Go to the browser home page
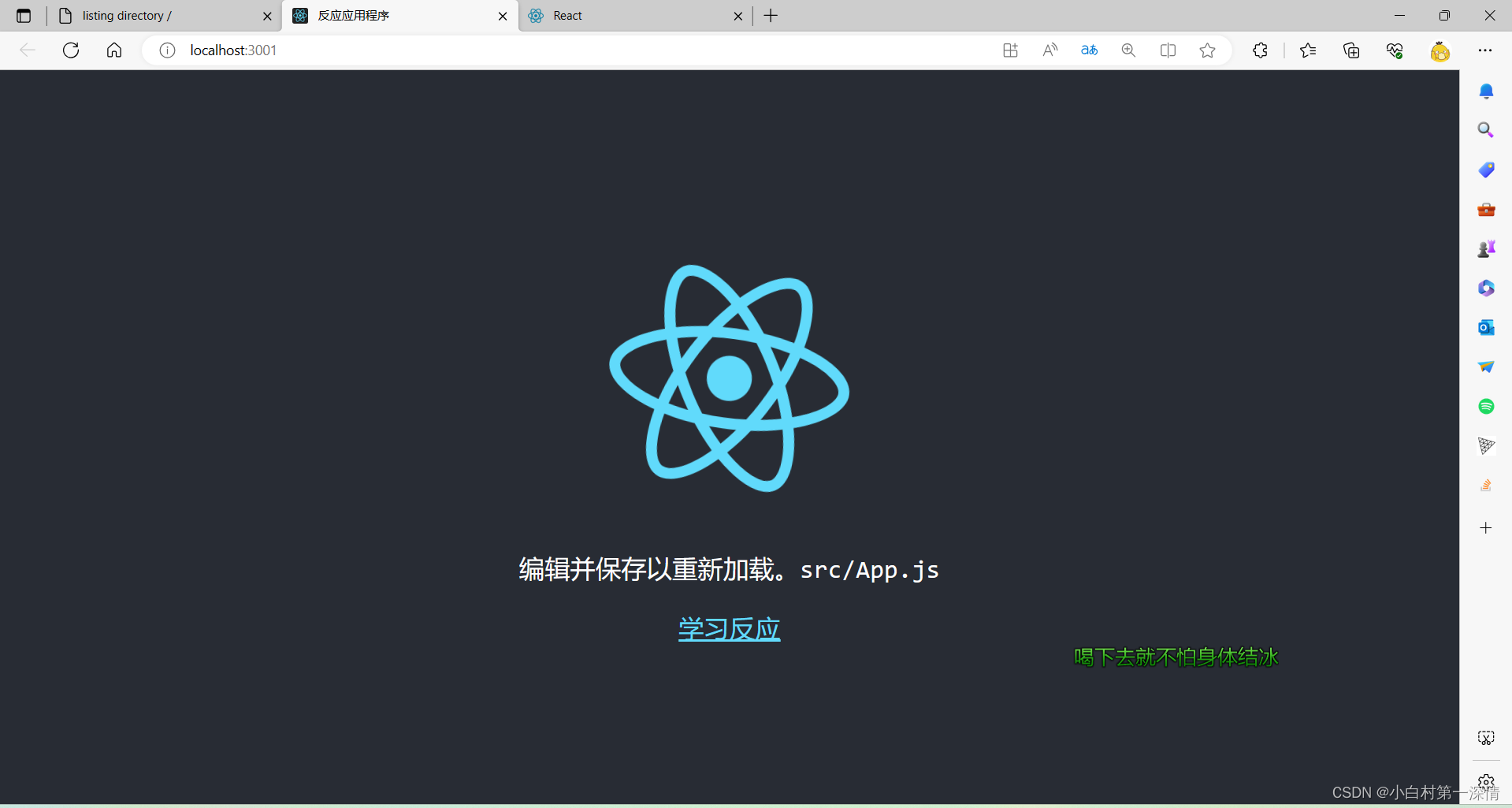 [x=114, y=50]
